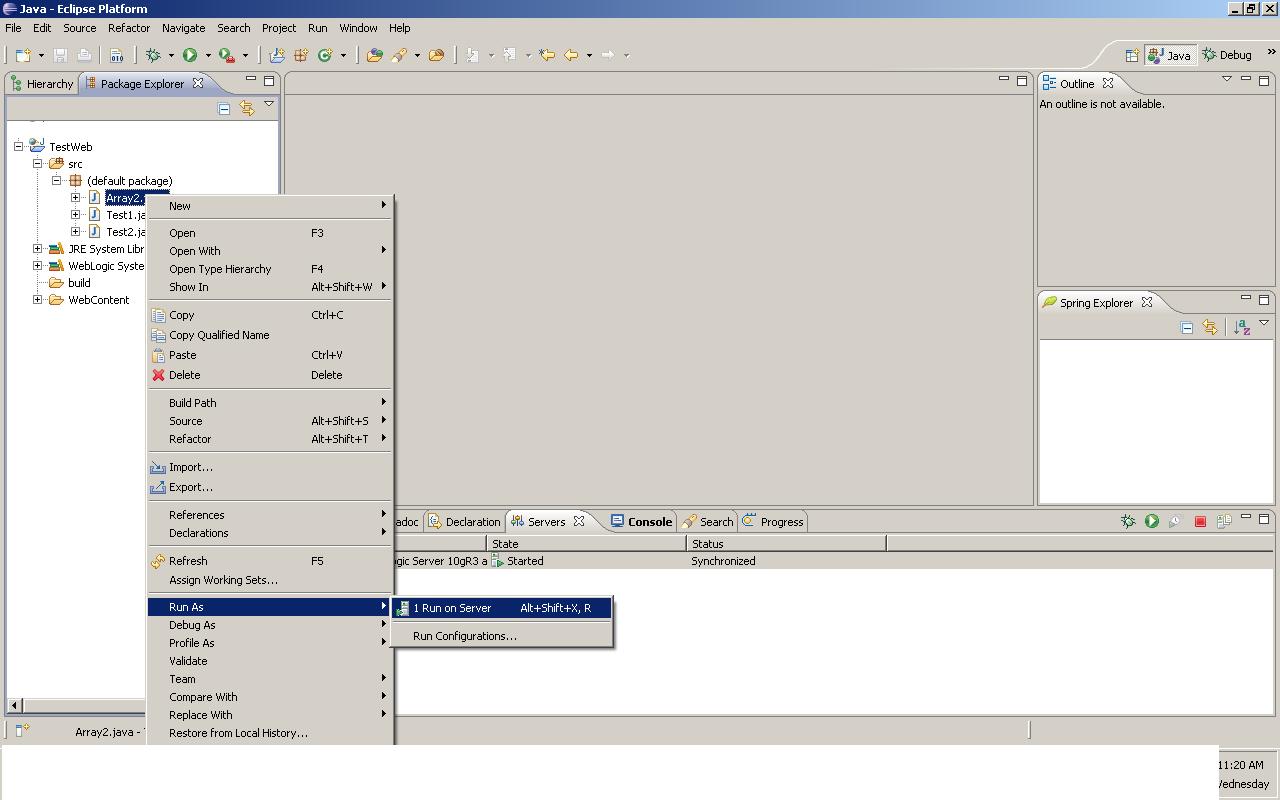Switch to the Debug perspective
The width and height of the screenshot is (1280, 800).
coord(1228,55)
